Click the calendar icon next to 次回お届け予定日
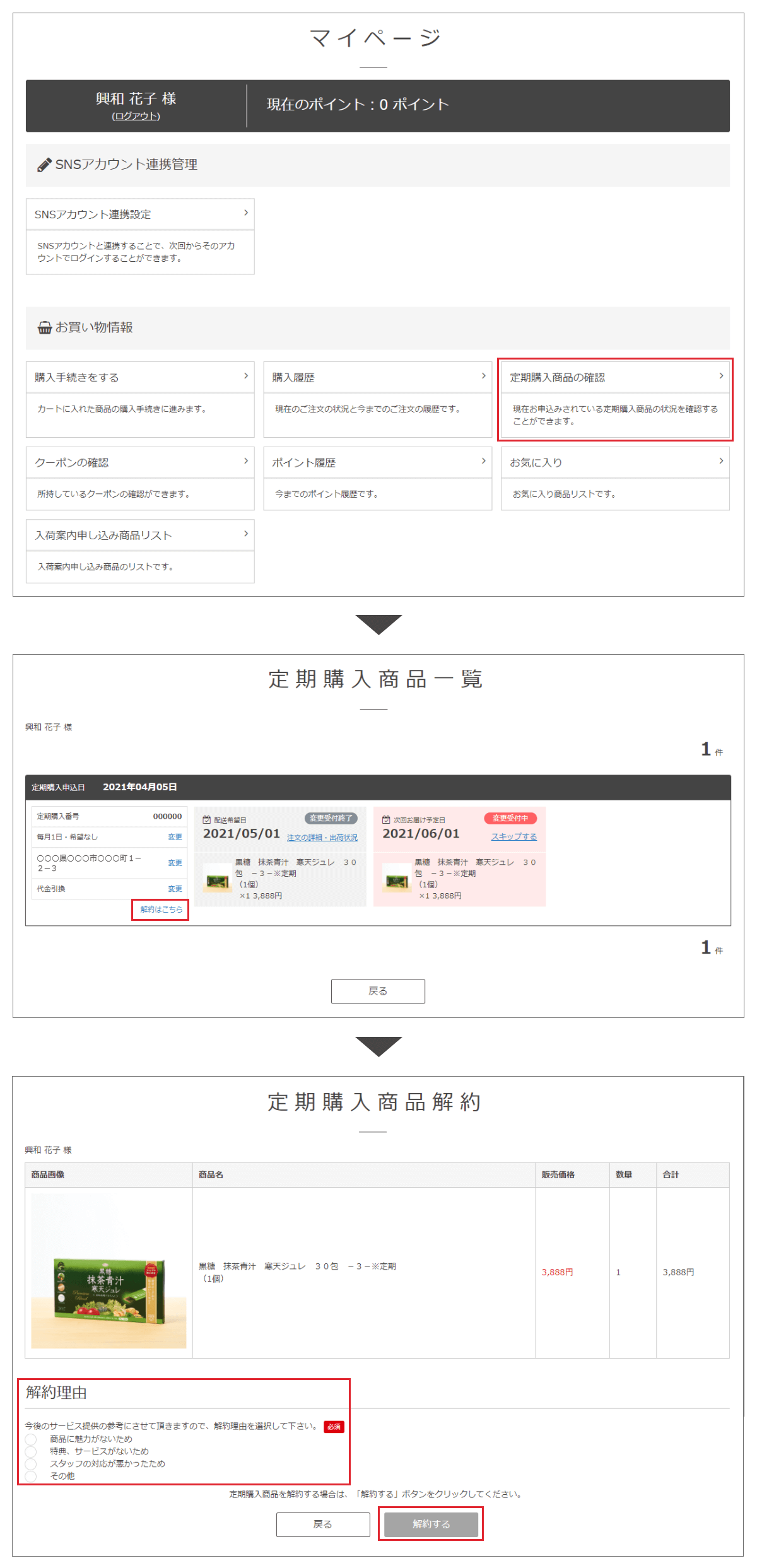 [x=386, y=819]
